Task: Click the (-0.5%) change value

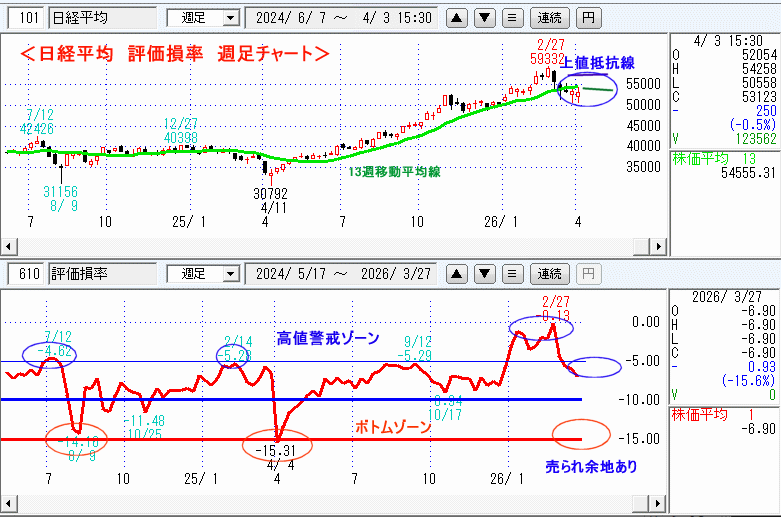Action: [x=753, y=125]
